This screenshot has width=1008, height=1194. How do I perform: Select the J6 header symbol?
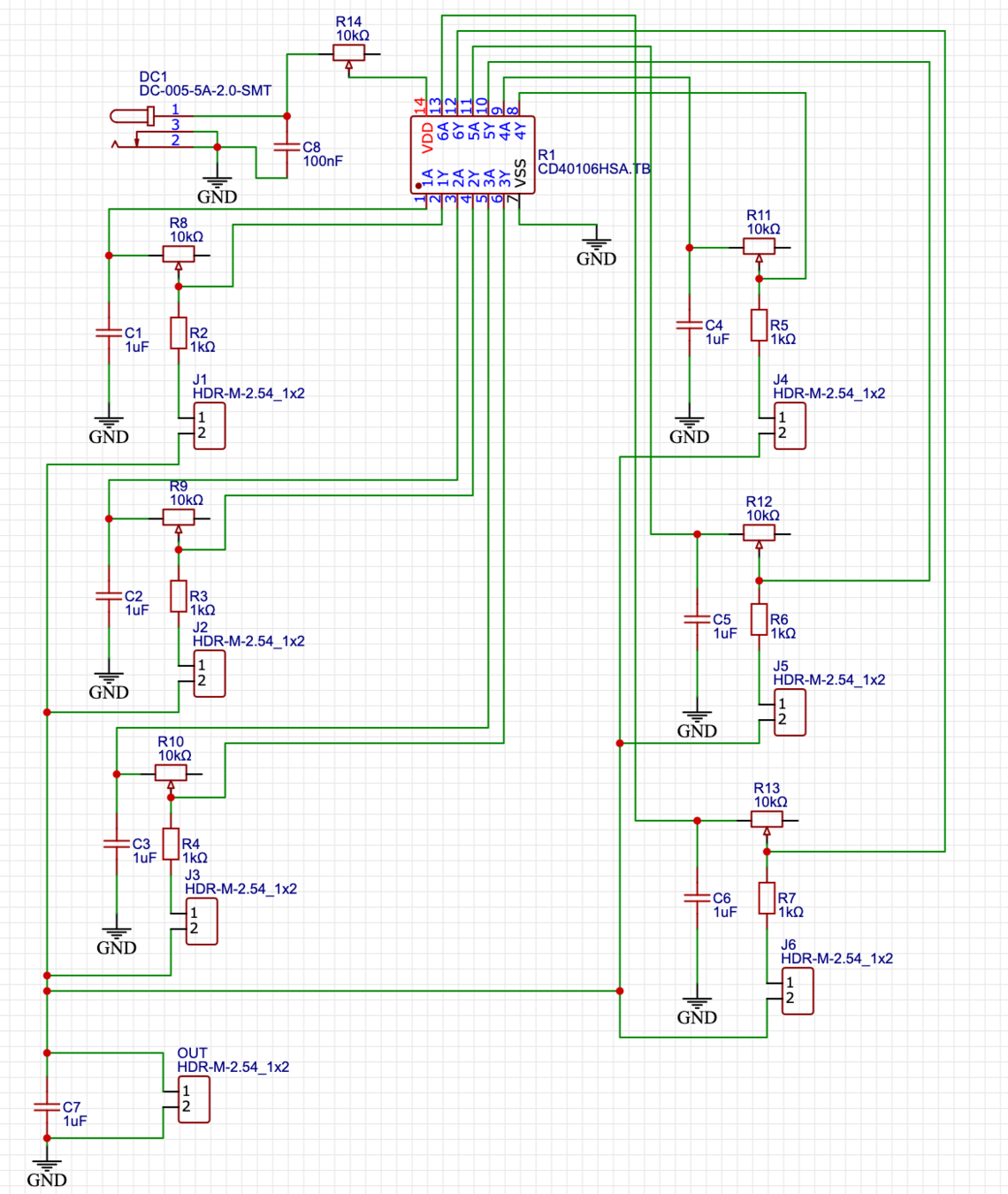pyautogui.click(x=798, y=991)
